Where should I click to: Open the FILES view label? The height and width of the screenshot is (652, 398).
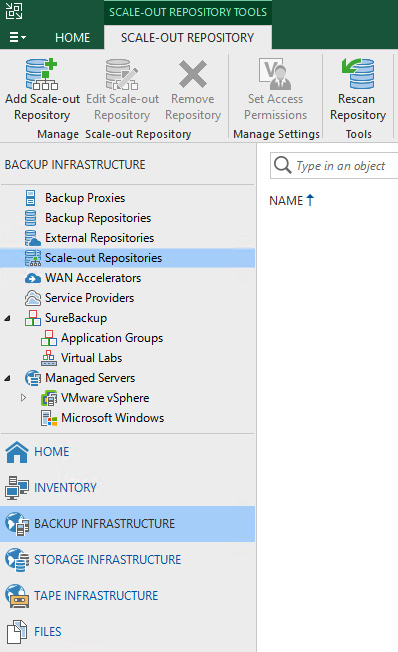click(x=48, y=632)
